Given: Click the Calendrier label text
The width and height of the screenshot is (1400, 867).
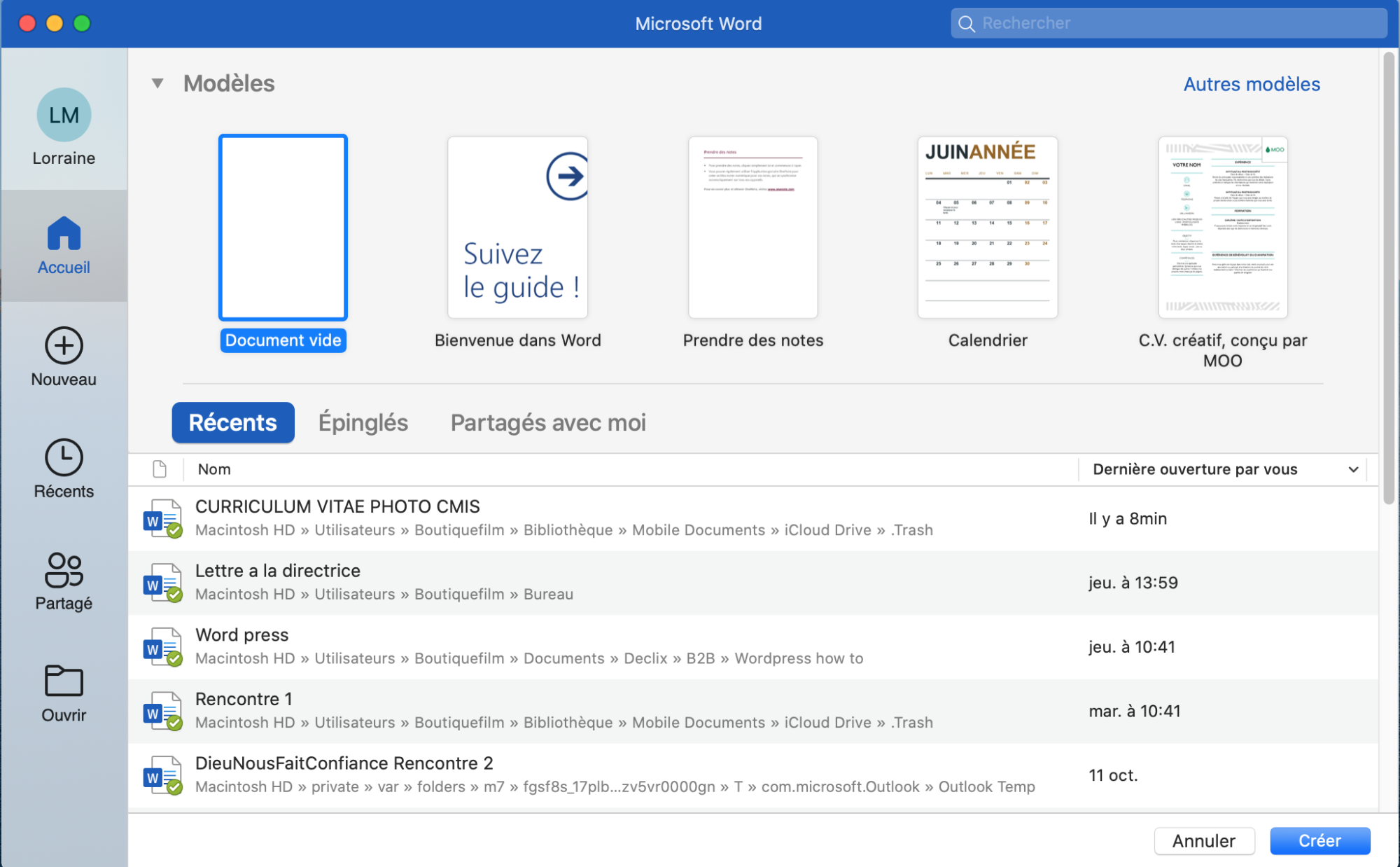Looking at the screenshot, I should [x=988, y=340].
